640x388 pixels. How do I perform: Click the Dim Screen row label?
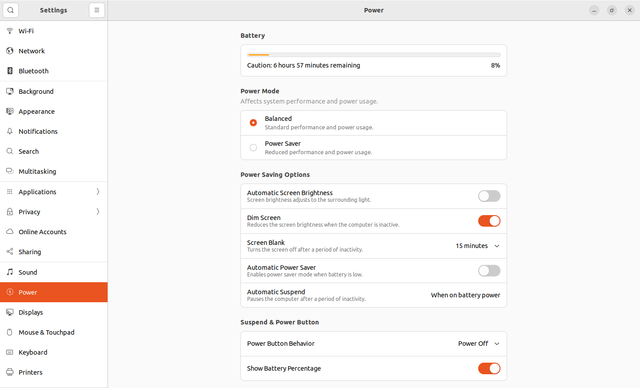click(x=264, y=217)
